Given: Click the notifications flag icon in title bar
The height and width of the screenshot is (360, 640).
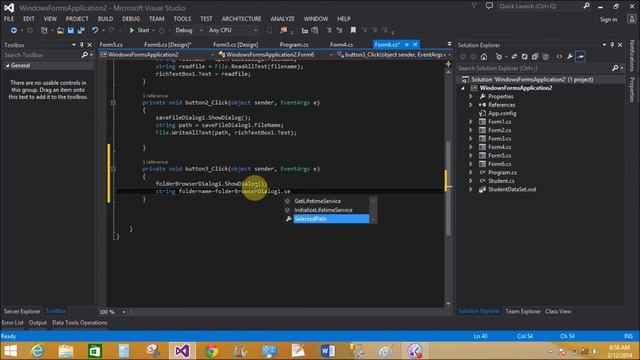Looking at the screenshot, I should [x=474, y=6].
